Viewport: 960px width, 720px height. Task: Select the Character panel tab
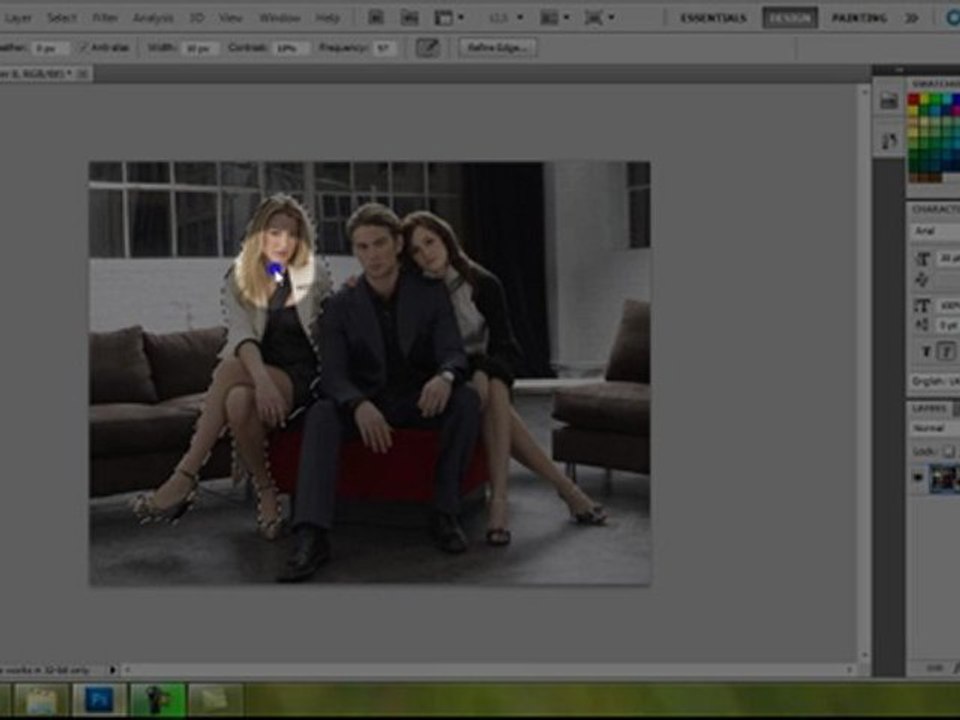(936, 209)
